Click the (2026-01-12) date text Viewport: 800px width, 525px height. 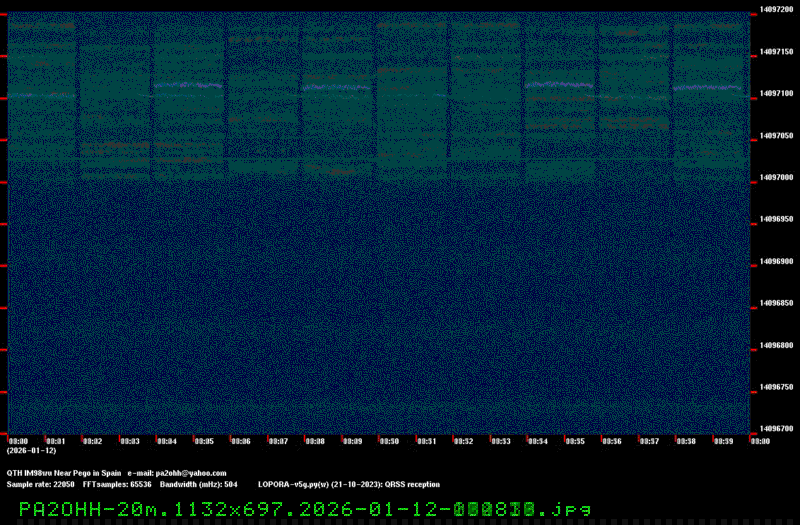pos(31,451)
